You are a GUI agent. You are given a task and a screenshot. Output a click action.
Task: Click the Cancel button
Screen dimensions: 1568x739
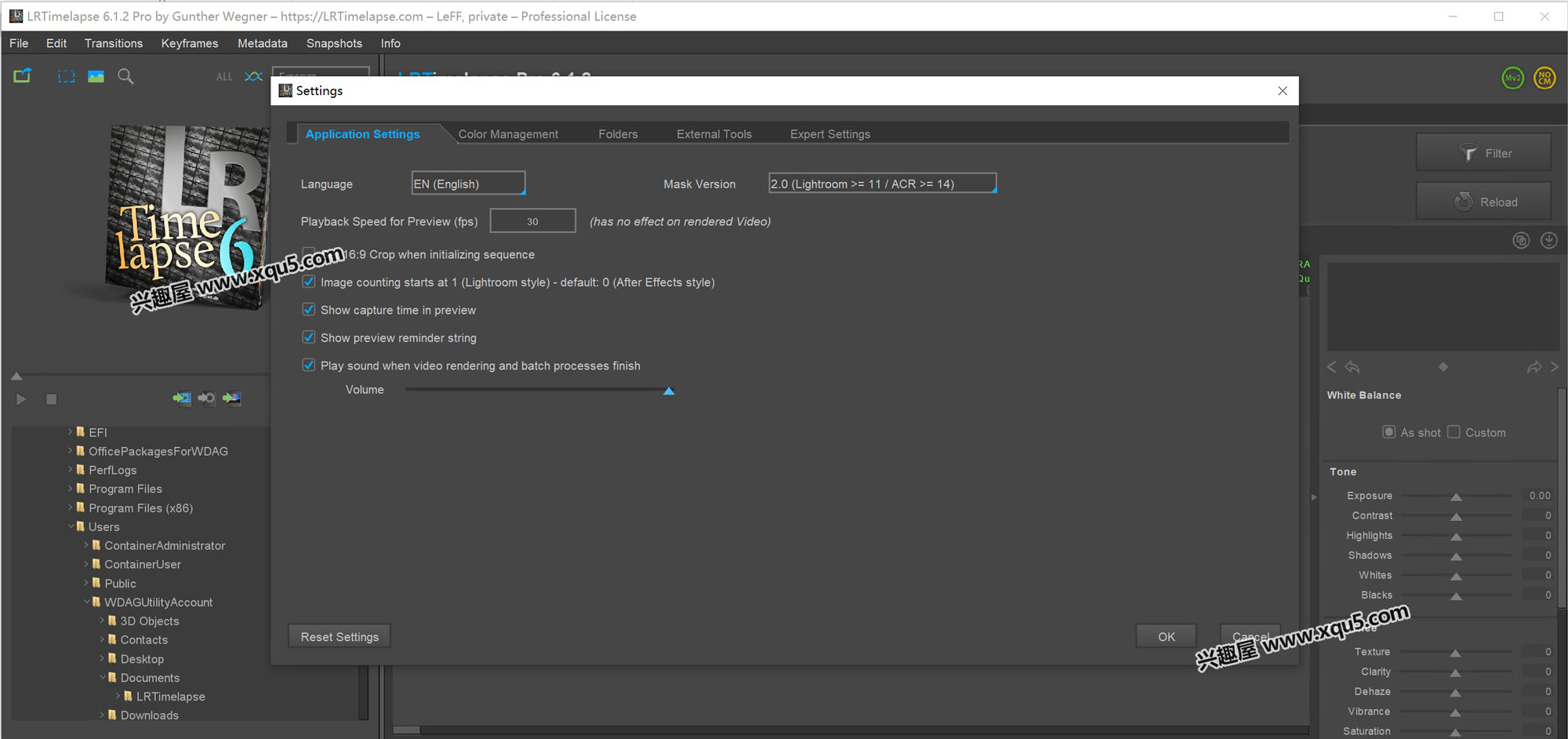click(1250, 637)
